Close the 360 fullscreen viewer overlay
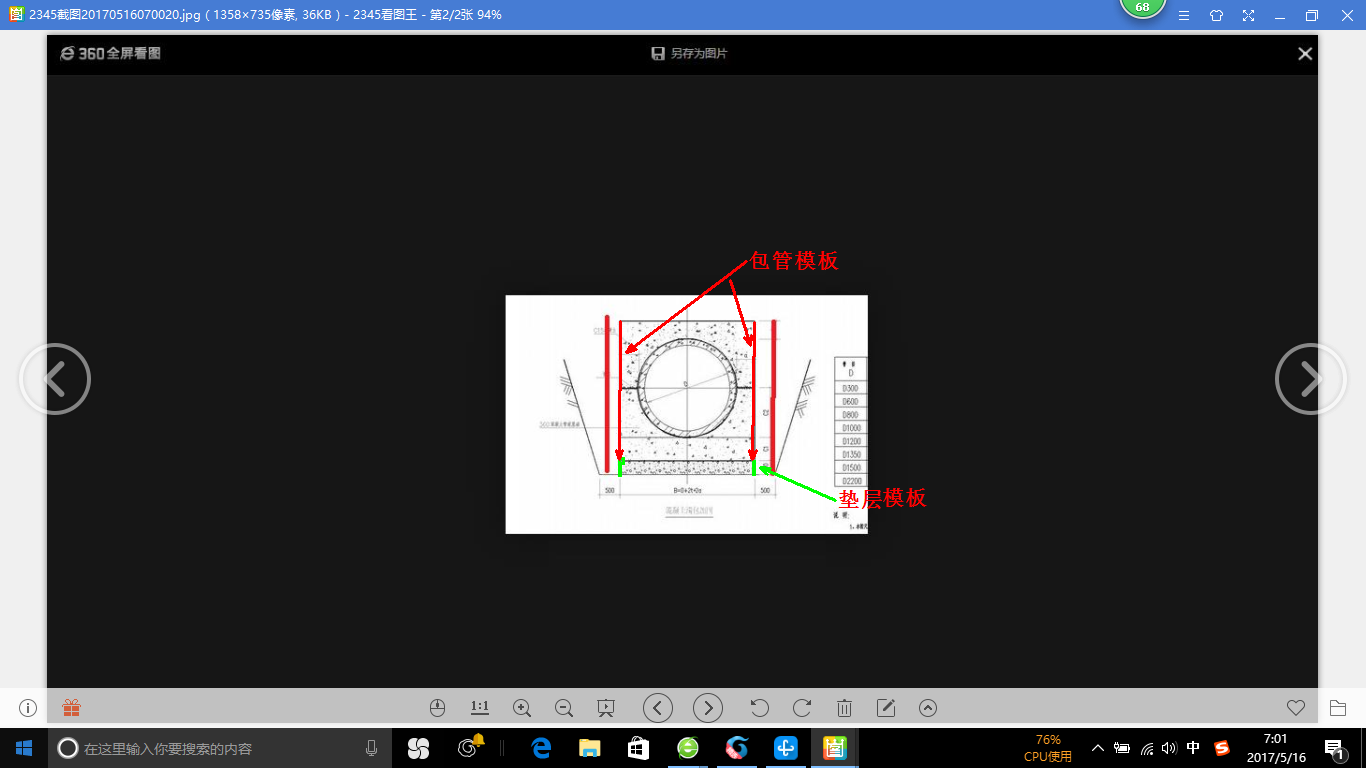 click(x=1305, y=54)
